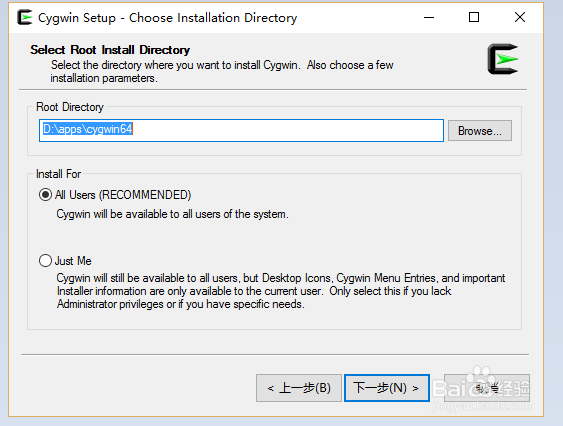Viewport: 563px width, 426px height.
Task: Click the installation parameters instruction text
Action: (x=222, y=71)
